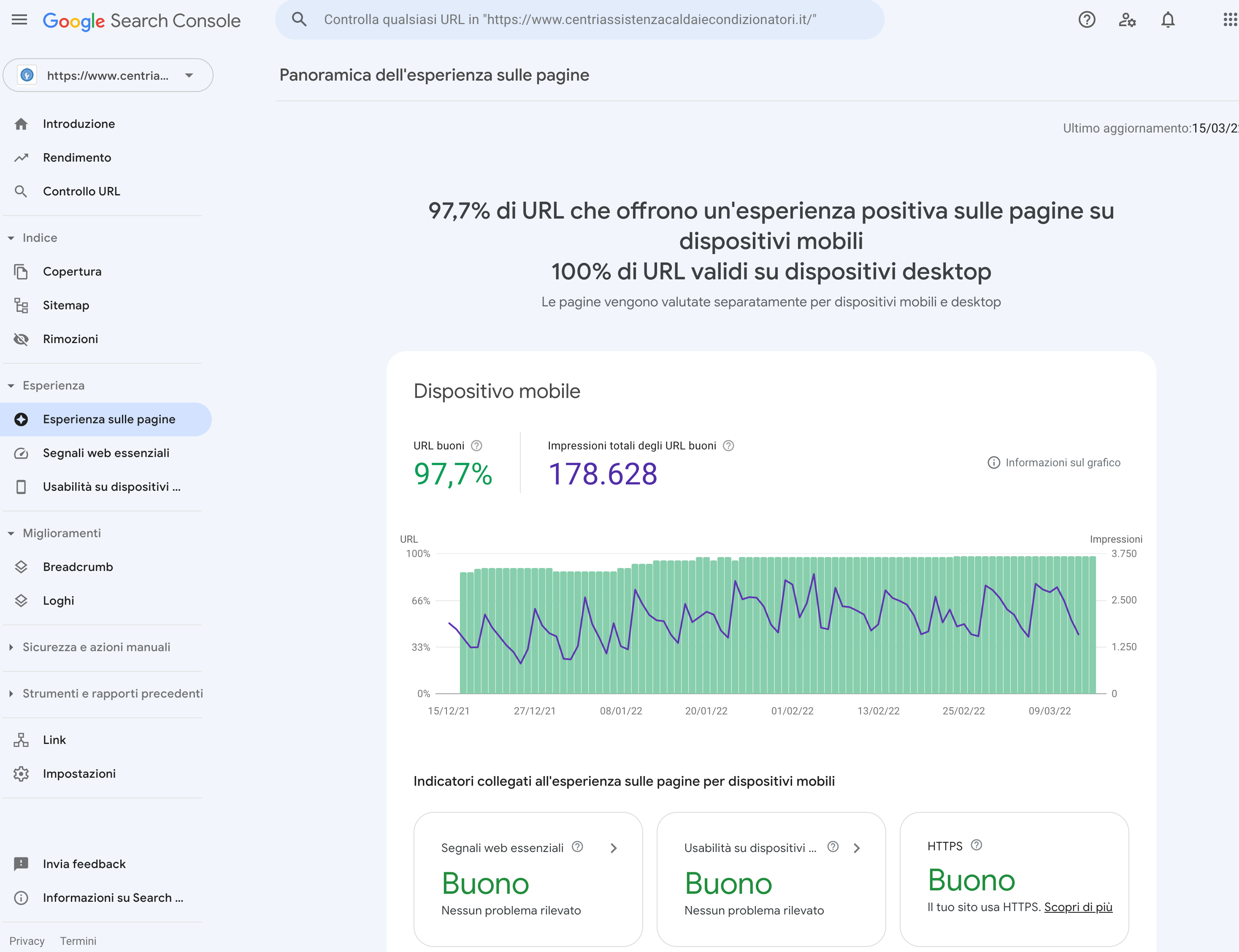Collapse the Esperienza section
The width and height of the screenshot is (1239, 952).
(x=11, y=386)
